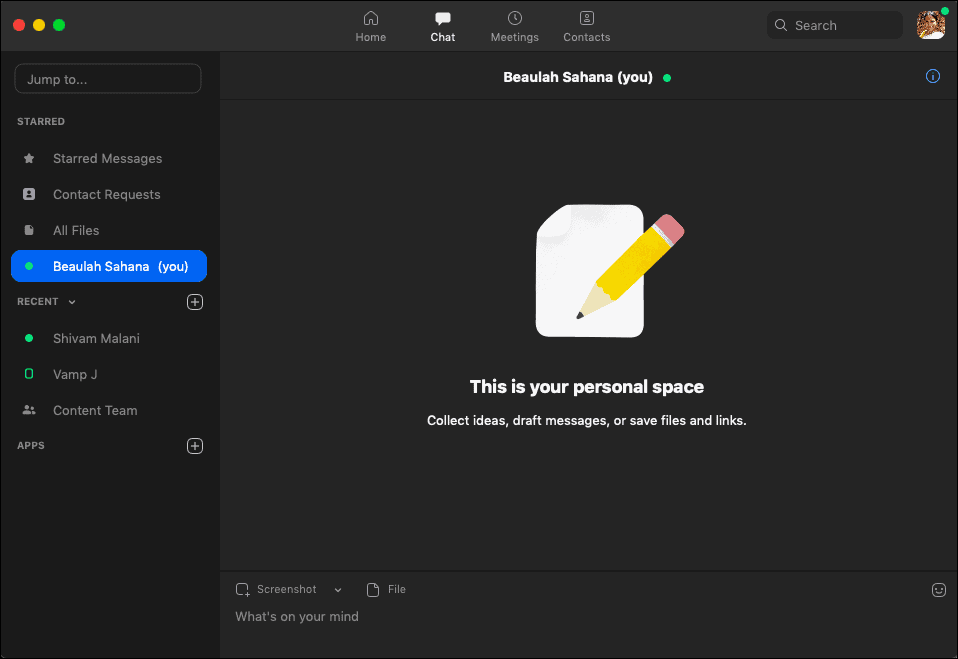Collapse the RECENT section chevron
The height and width of the screenshot is (659, 958).
72,302
